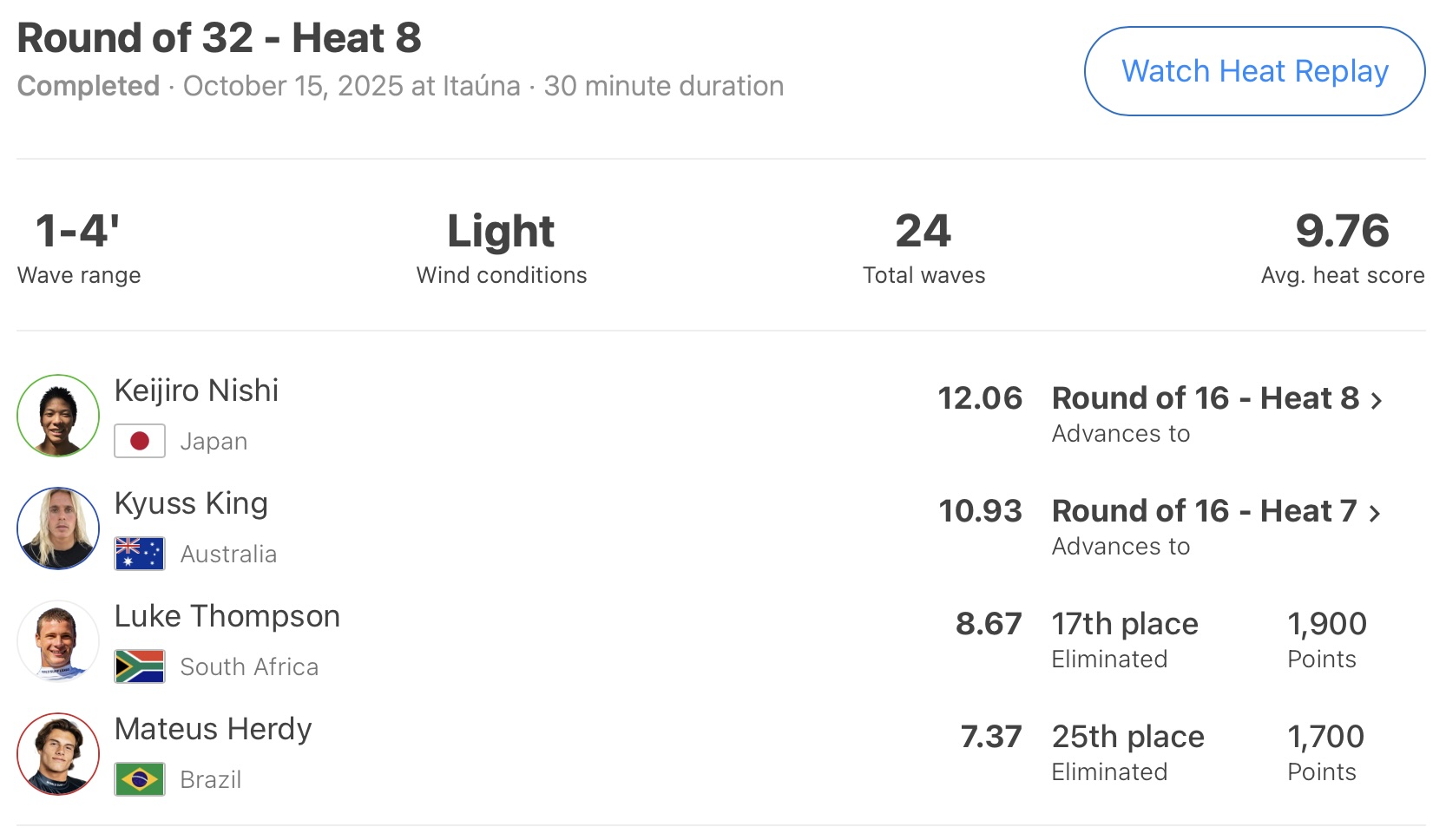Click the Japan flag icon
Screen dimensions: 1446x840
[140, 441]
